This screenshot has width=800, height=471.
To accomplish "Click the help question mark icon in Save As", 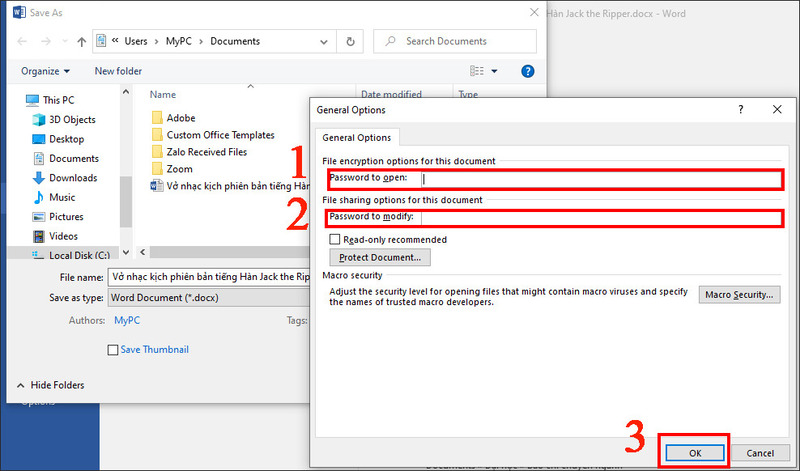I will (528, 71).
